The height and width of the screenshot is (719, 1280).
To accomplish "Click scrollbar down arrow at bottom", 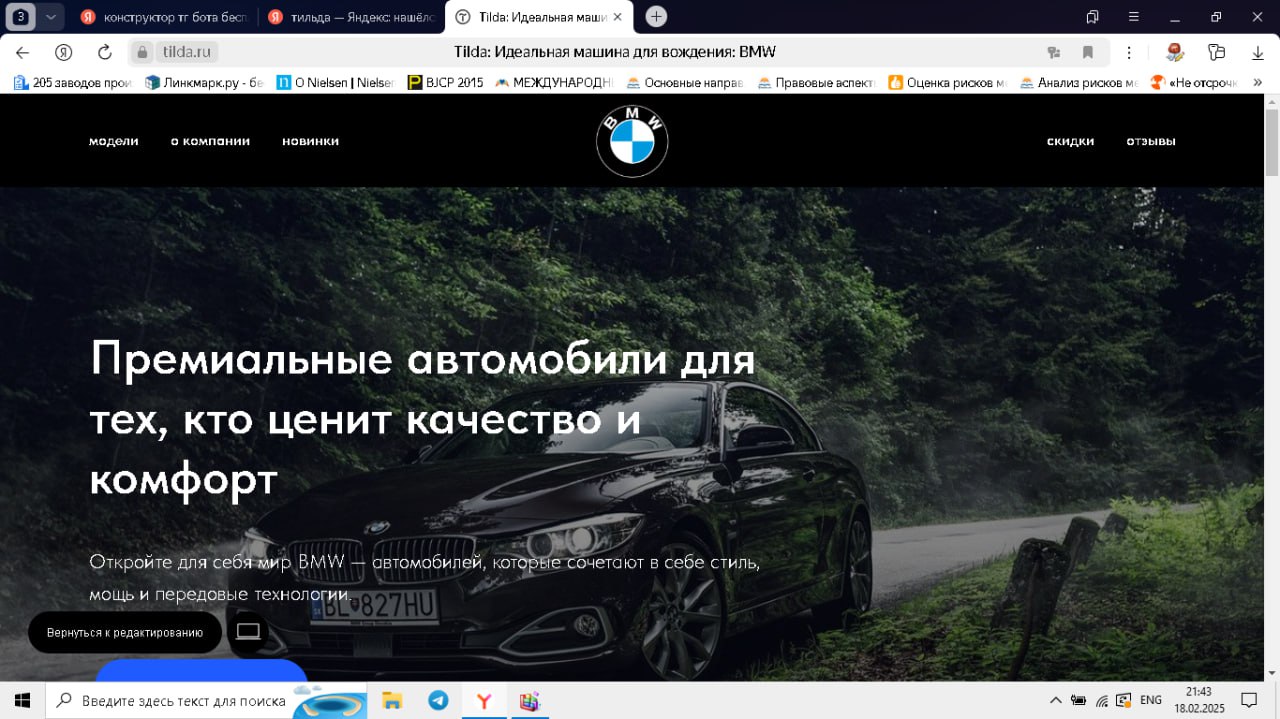I will 1272,672.
